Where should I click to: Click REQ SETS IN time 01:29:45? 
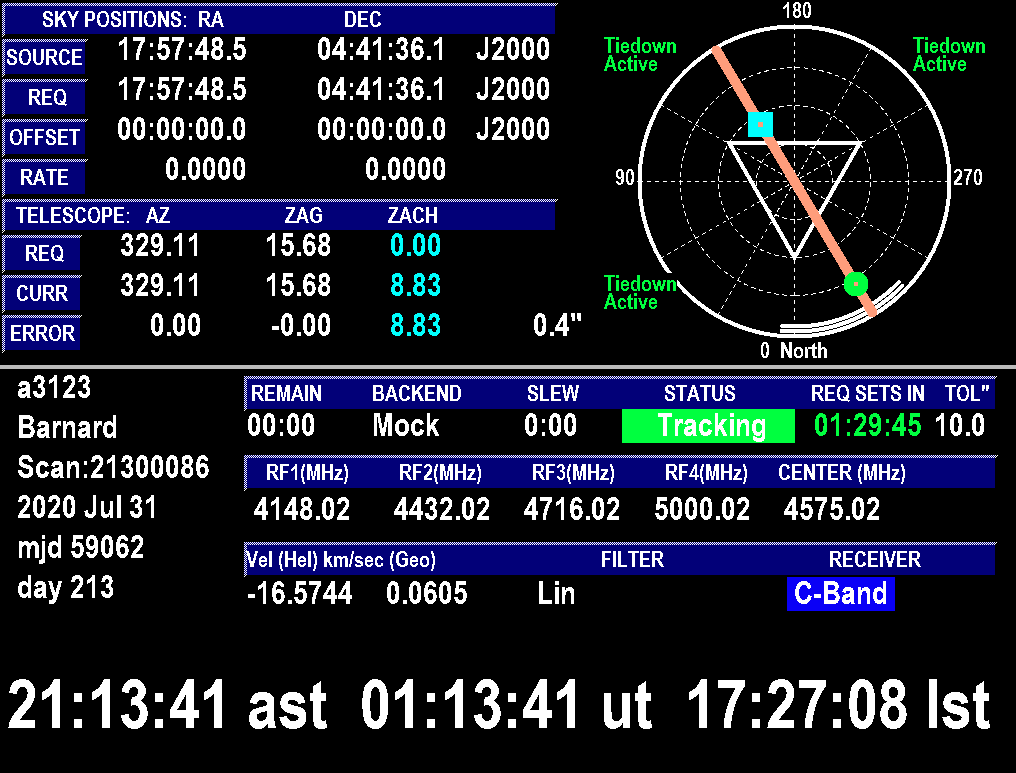coord(867,426)
